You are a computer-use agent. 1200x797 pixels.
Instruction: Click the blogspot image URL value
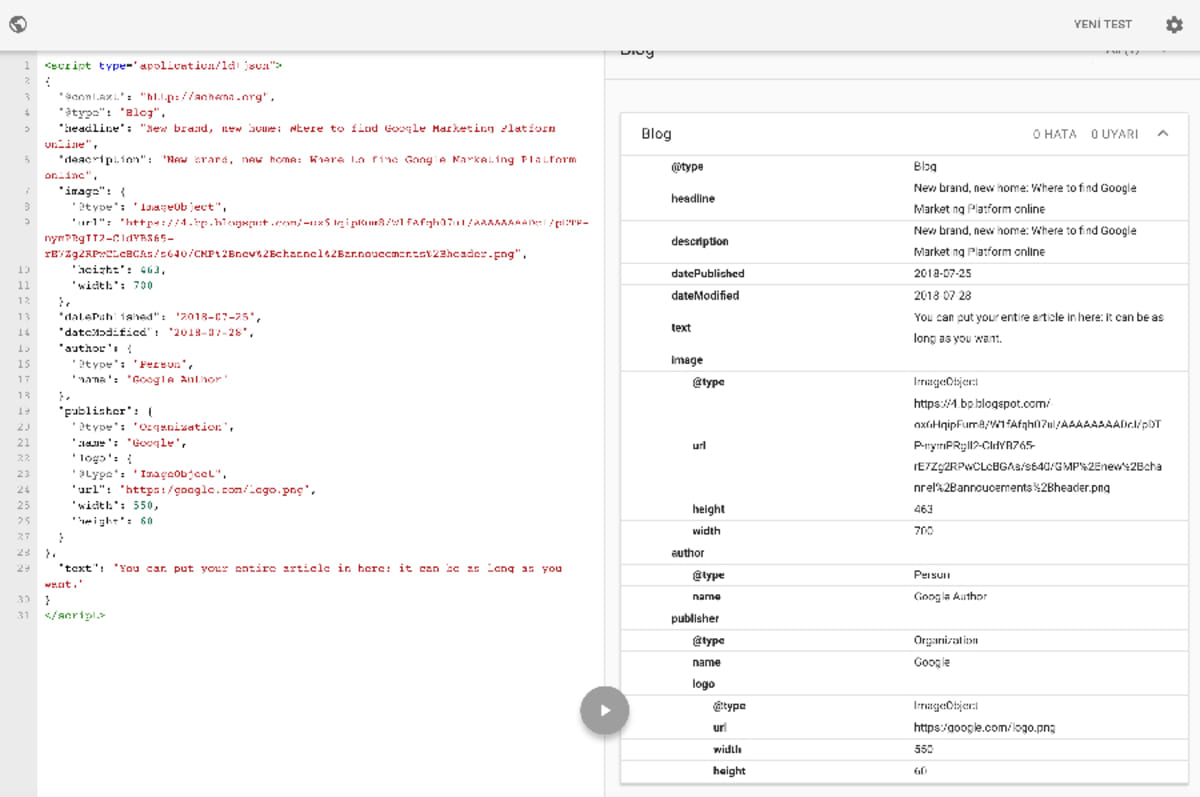[x=1036, y=446]
